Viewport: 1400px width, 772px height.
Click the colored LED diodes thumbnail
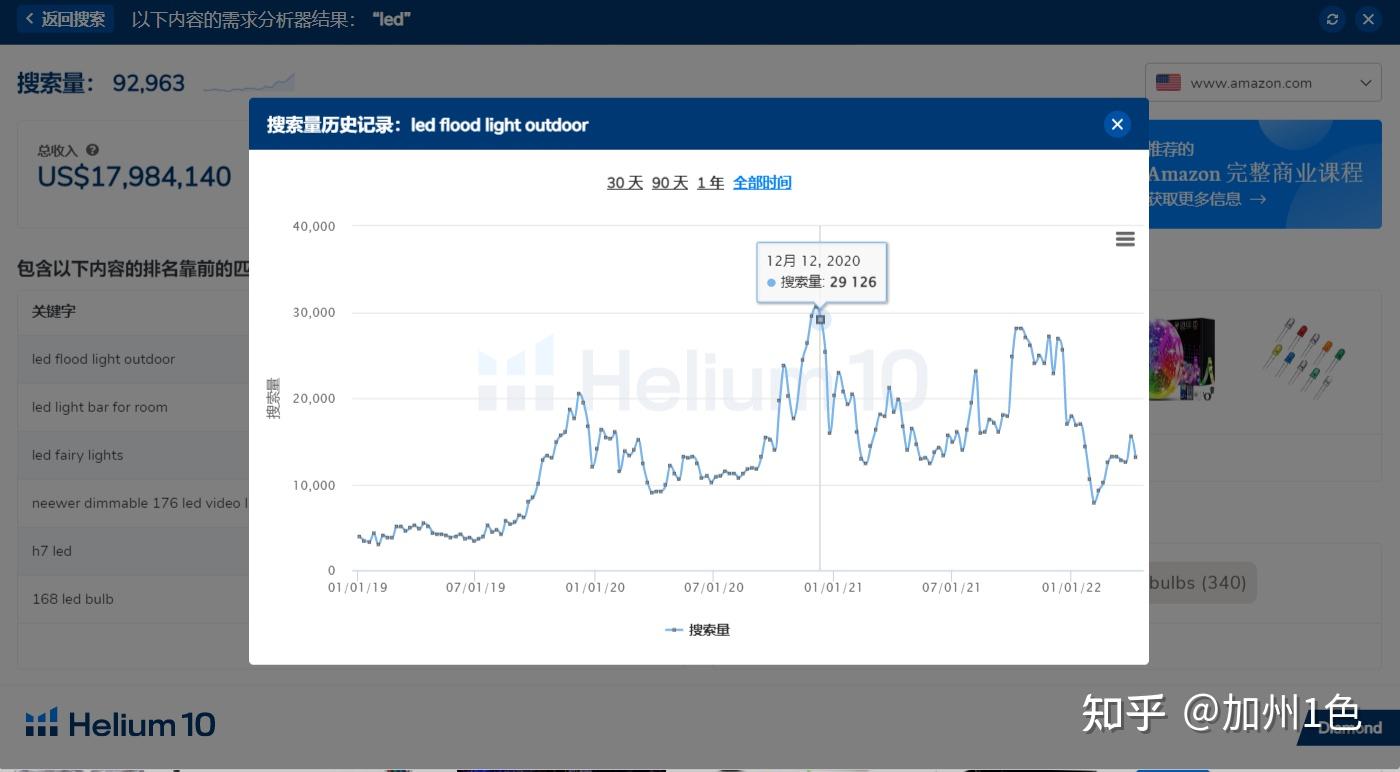(x=1303, y=358)
